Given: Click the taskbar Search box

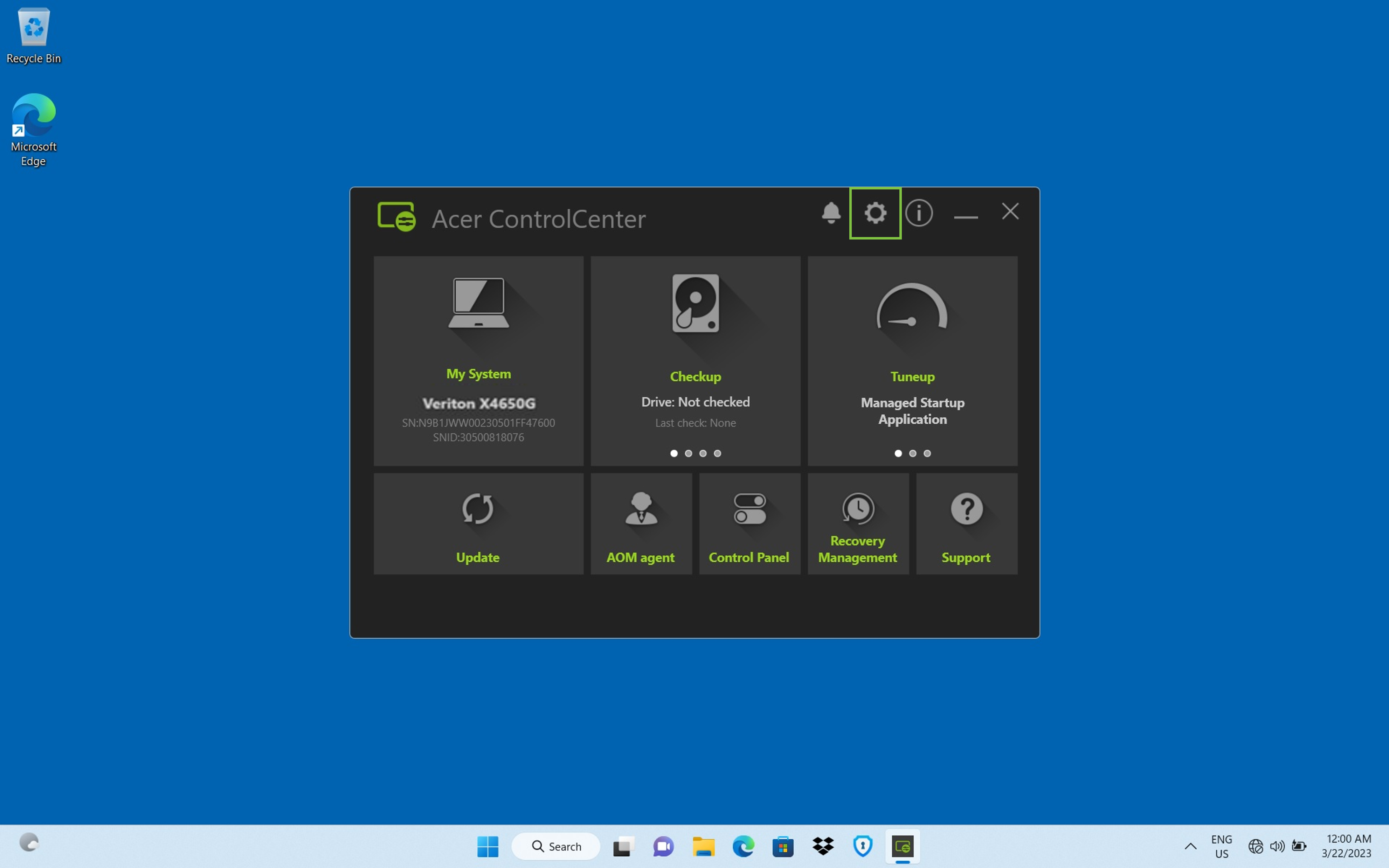Looking at the screenshot, I should pyautogui.click(x=556, y=846).
